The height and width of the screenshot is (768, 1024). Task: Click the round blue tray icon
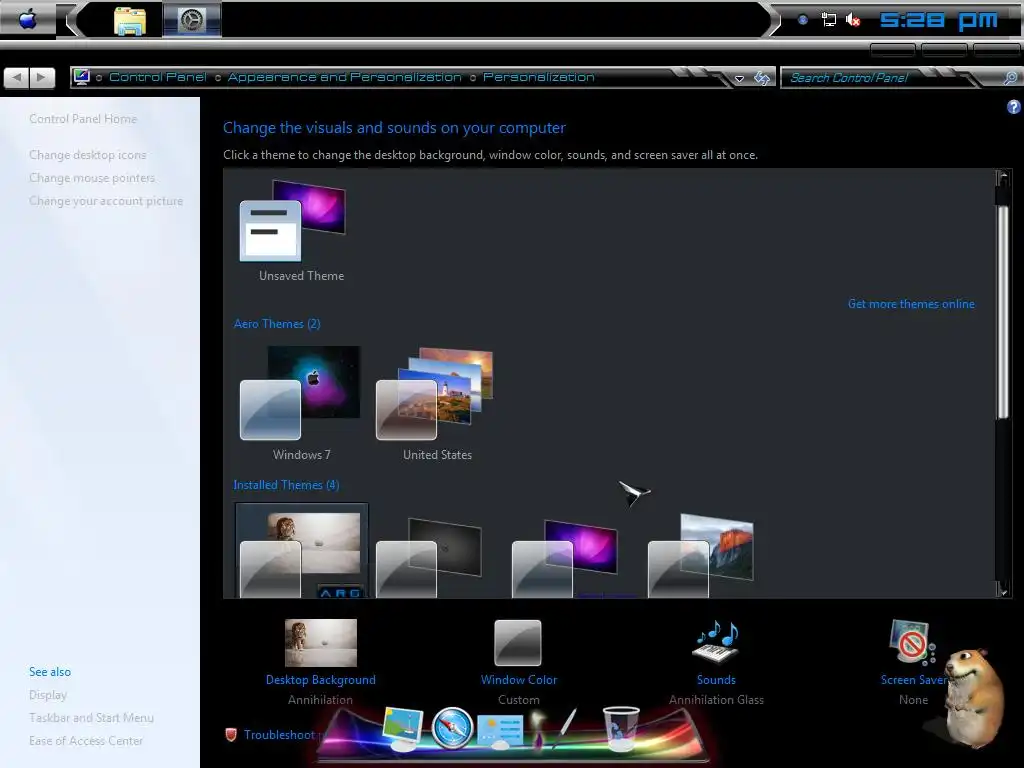(803, 20)
